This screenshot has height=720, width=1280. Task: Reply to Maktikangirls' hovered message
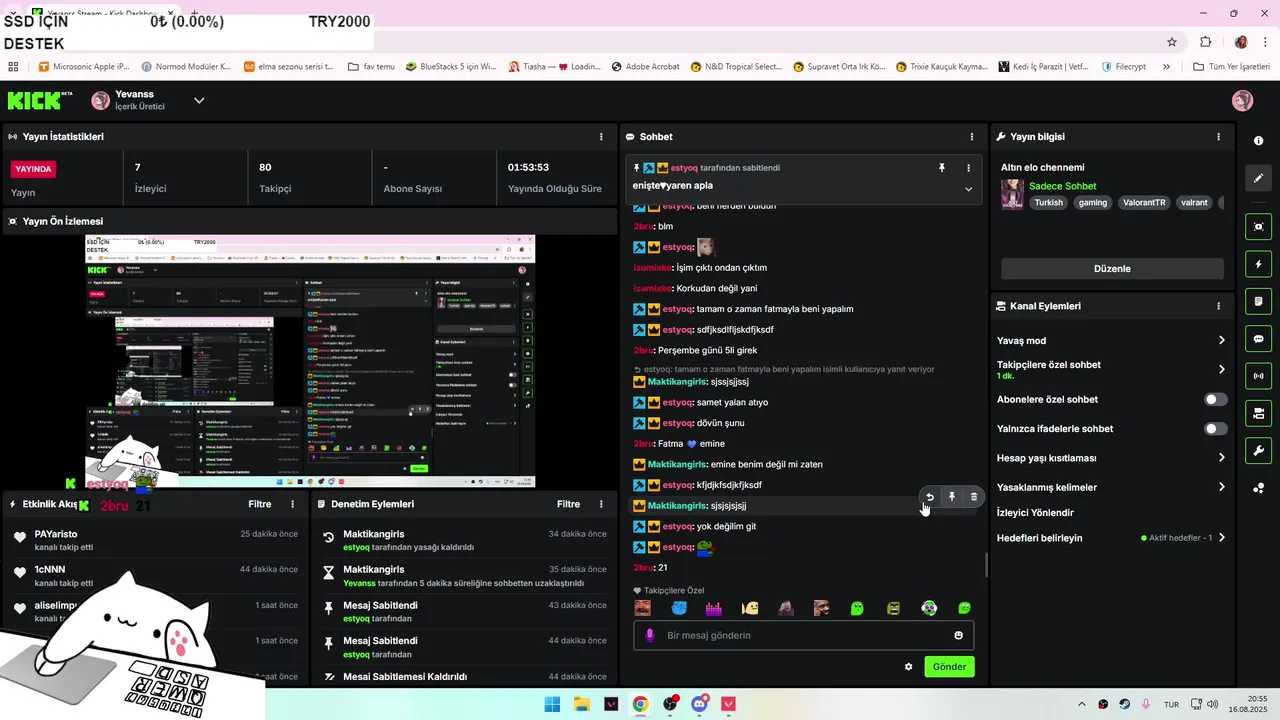(930, 497)
